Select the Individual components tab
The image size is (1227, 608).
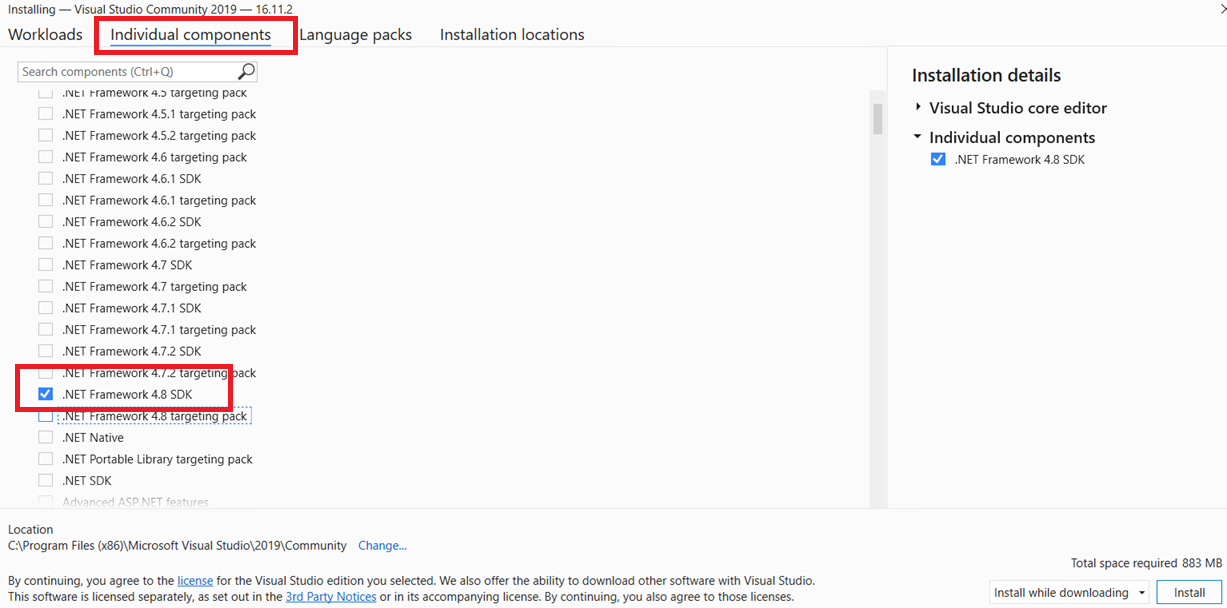pos(191,34)
